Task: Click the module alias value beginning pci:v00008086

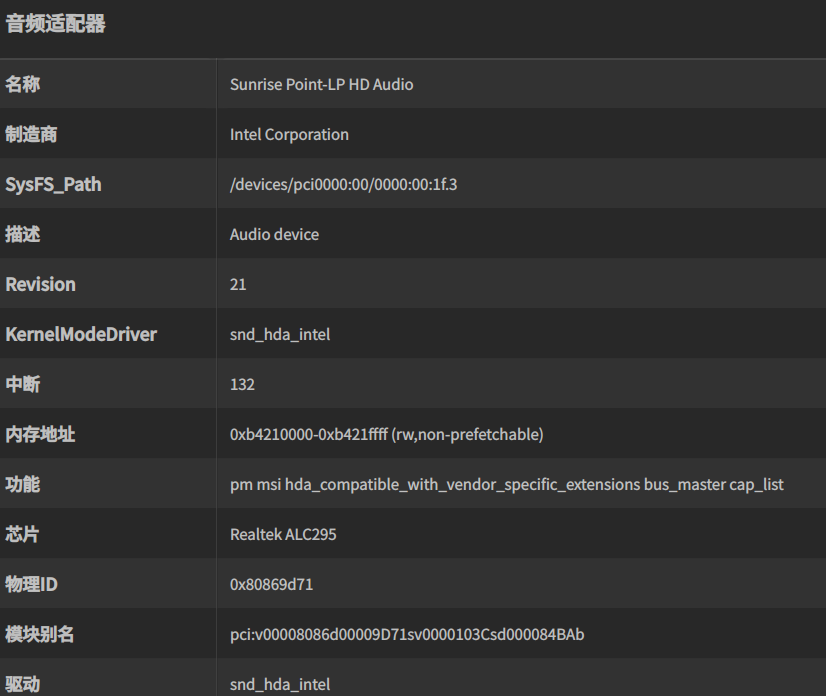Action: tap(407, 634)
